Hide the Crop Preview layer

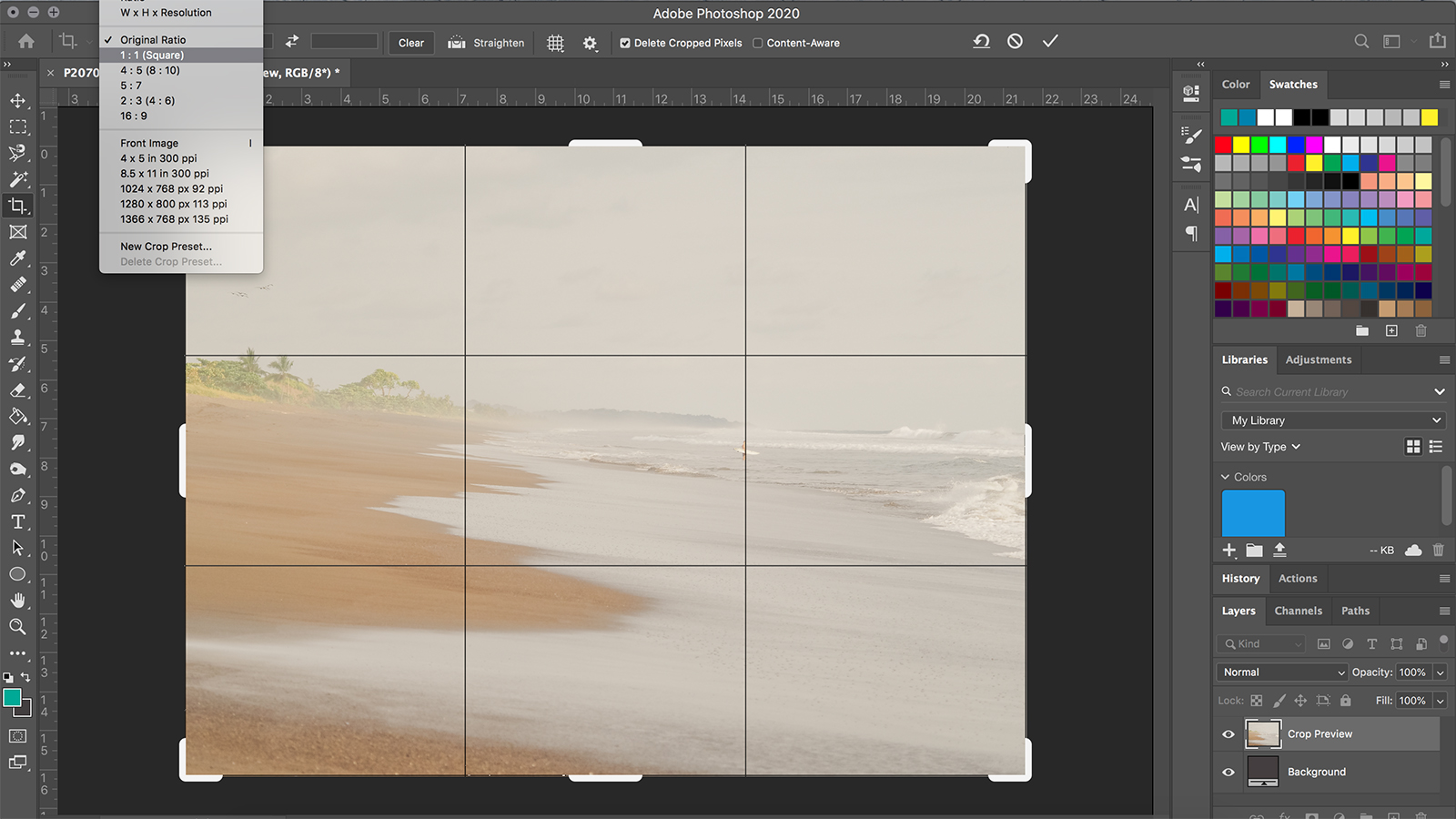(x=1228, y=734)
